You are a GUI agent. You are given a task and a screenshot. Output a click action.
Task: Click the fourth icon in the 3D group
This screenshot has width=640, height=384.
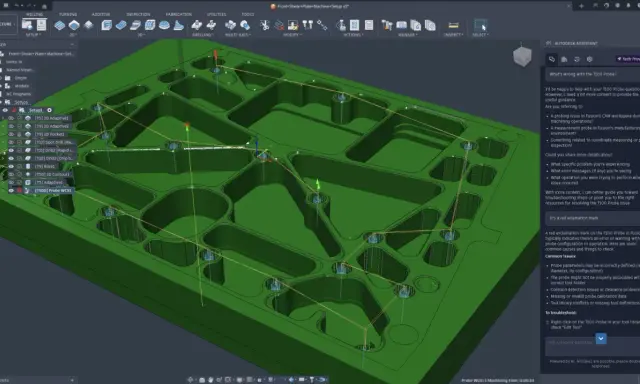click(150, 25)
